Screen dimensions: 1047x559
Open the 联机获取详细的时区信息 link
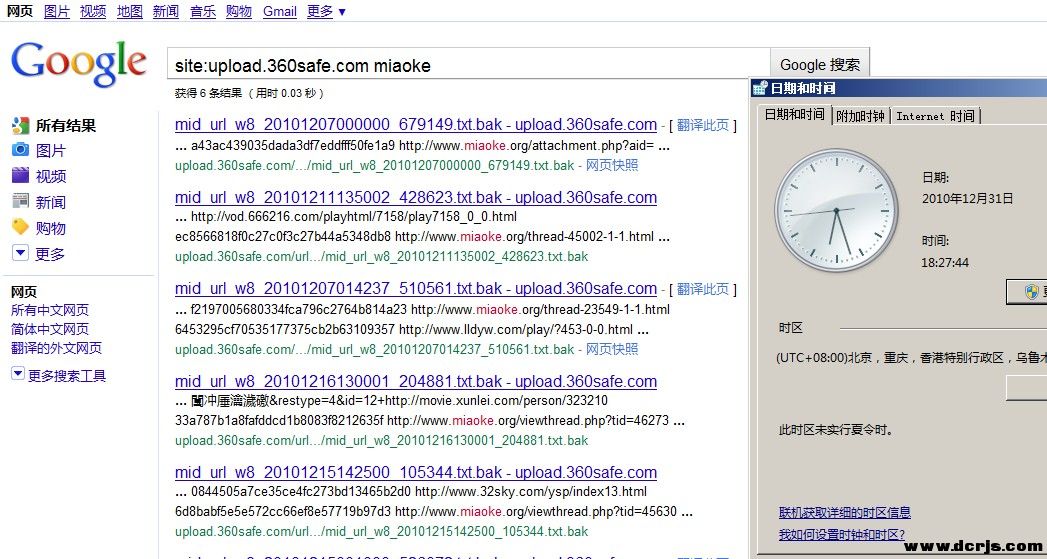pos(844,513)
